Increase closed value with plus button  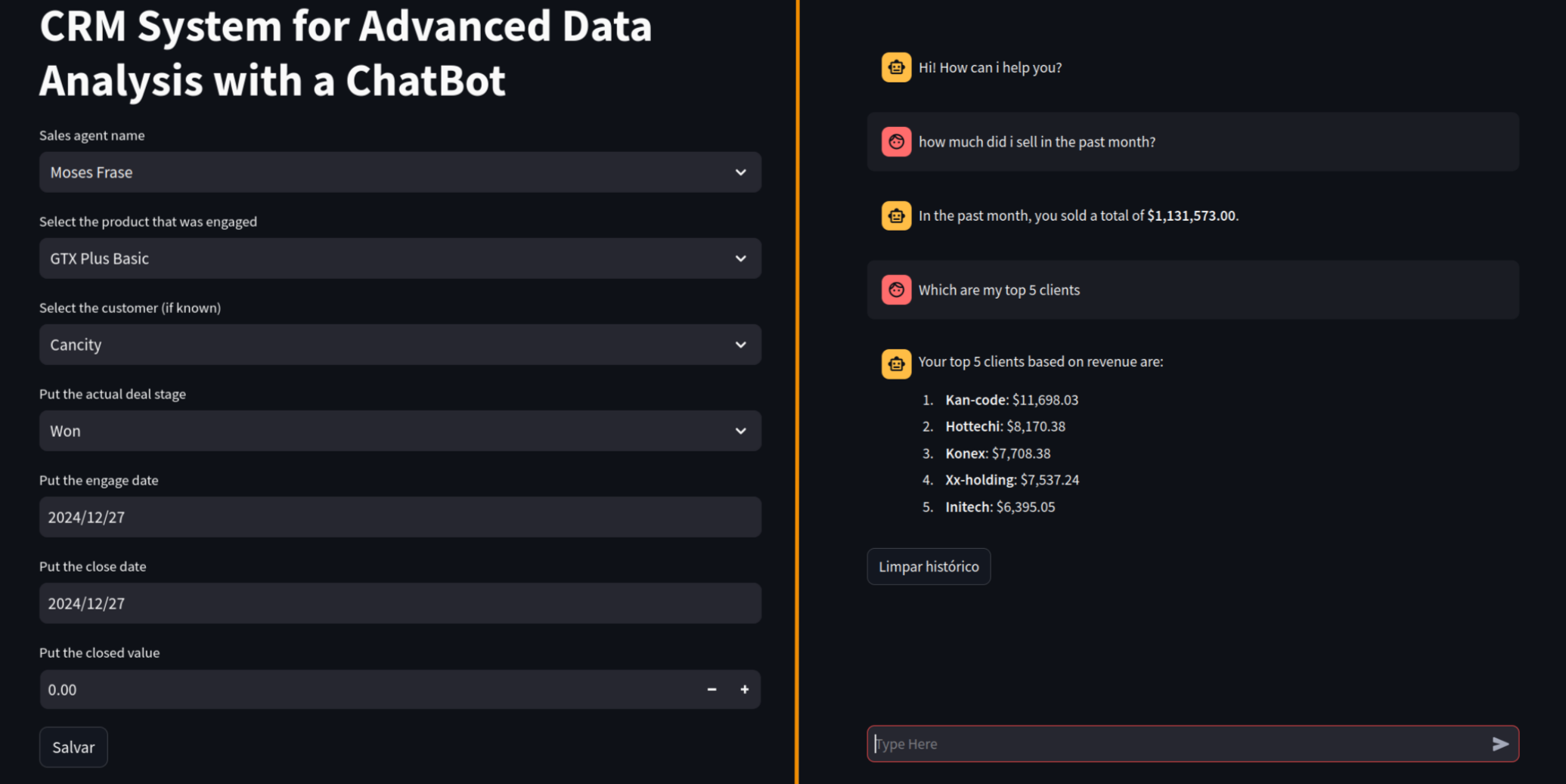(744, 689)
